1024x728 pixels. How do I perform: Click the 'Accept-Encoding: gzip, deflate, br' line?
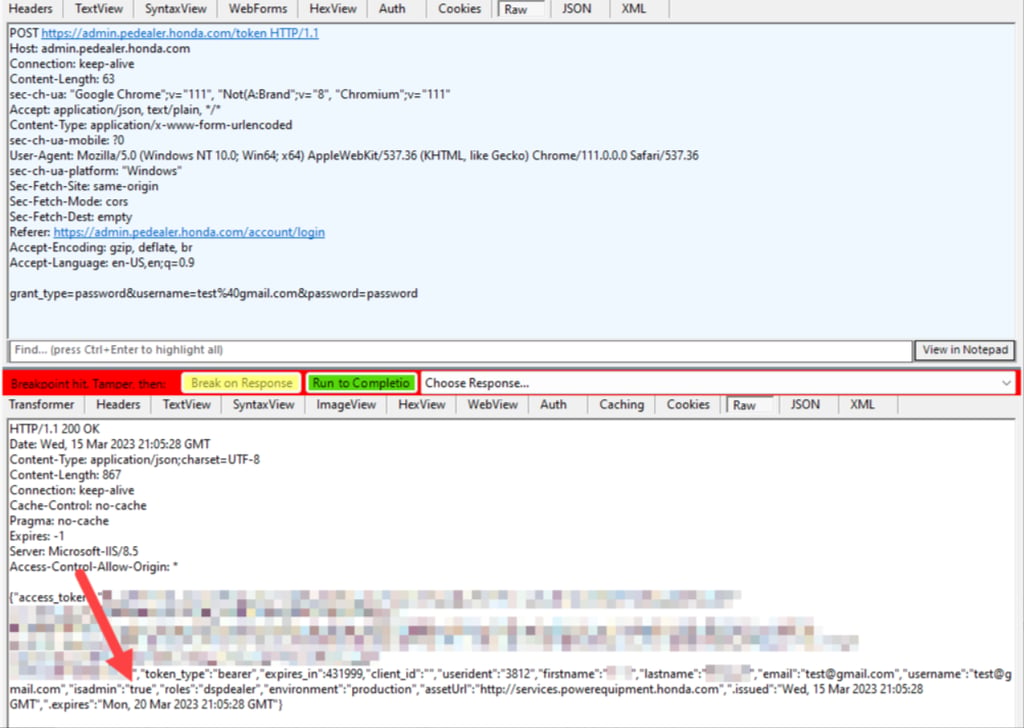(x=101, y=248)
